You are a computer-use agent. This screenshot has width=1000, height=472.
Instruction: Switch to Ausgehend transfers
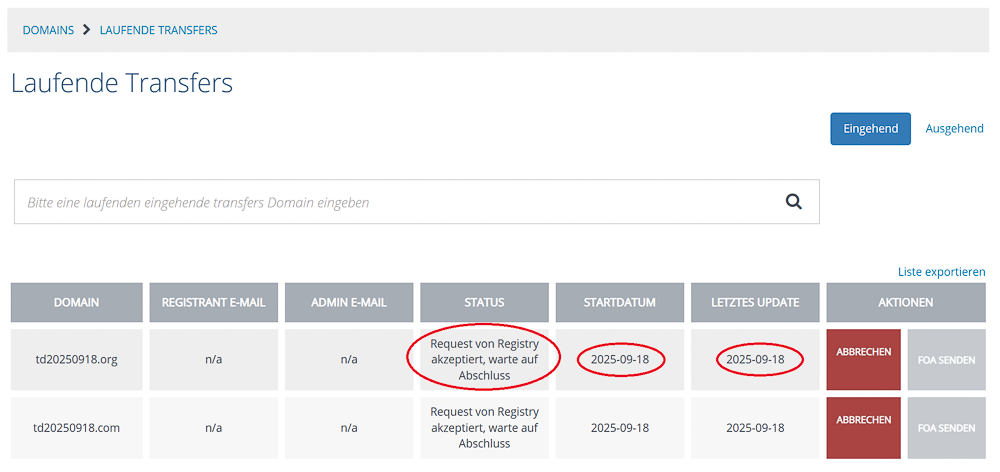(954, 129)
